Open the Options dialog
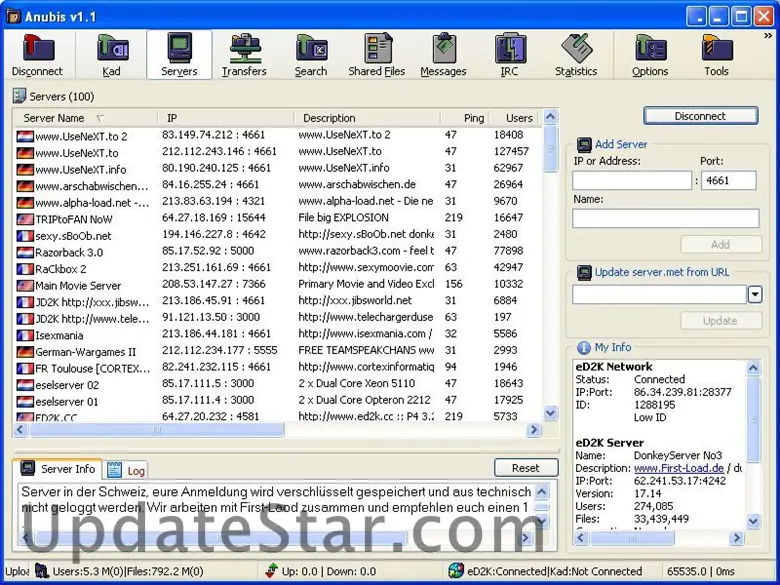This screenshot has height=585, width=780. coord(650,55)
